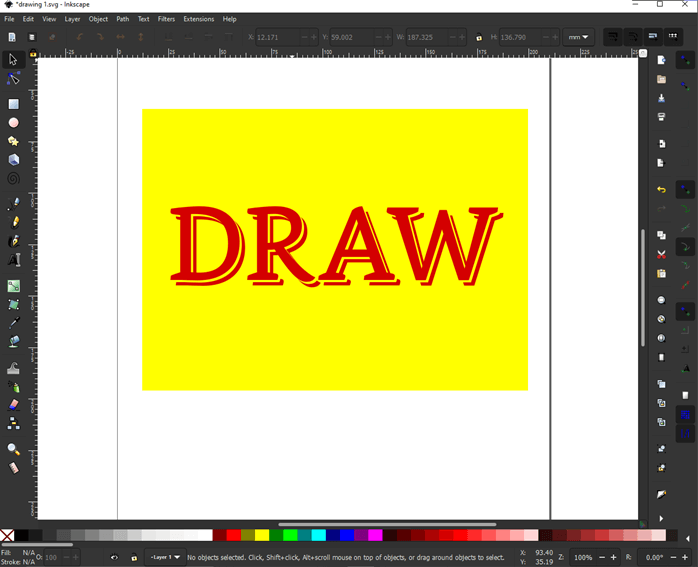Open the Layer menu
This screenshot has height=567, width=698.
pyautogui.click(x=72, y=19)
